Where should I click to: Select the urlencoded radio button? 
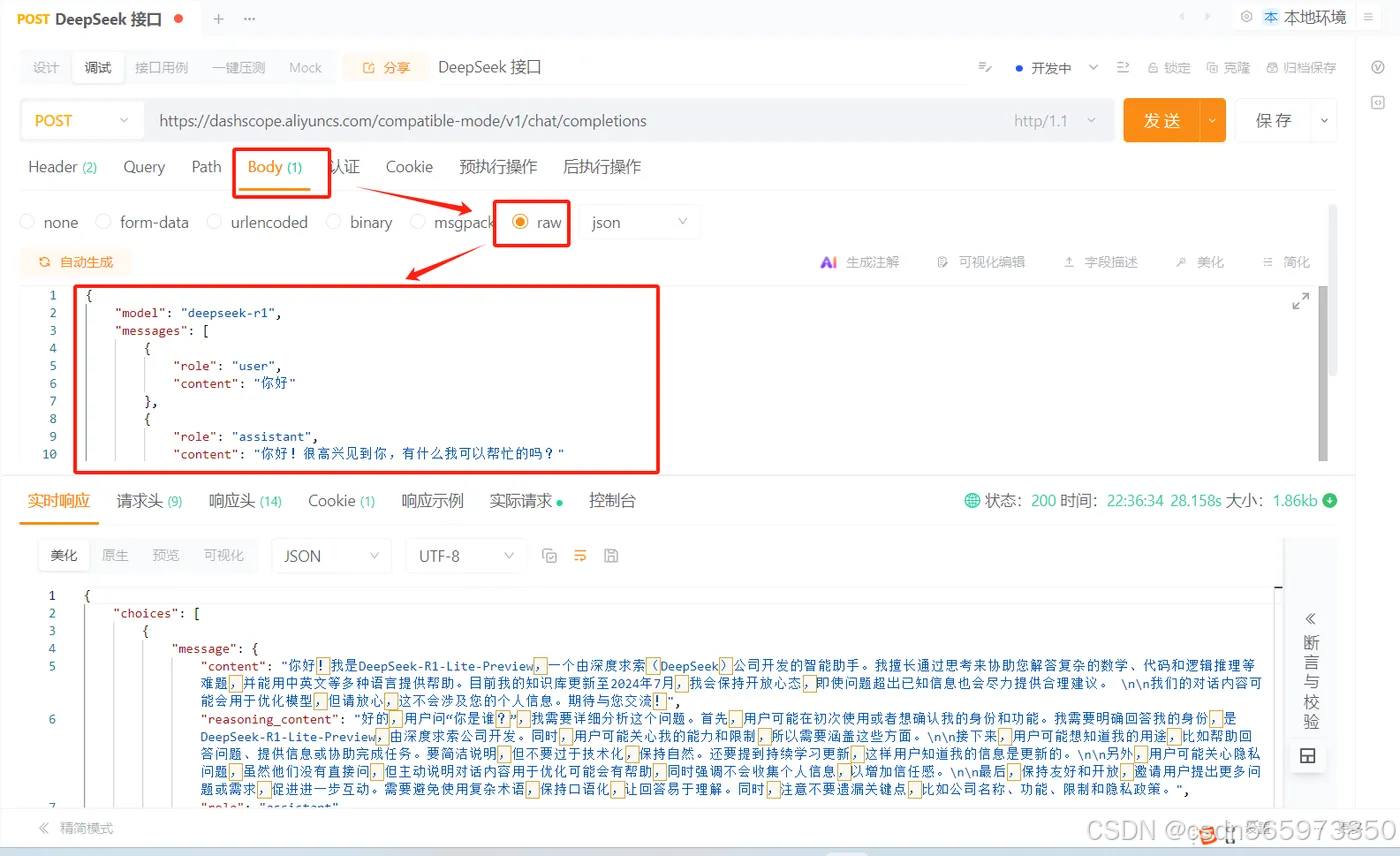pyautogui.click(x=214, y=222)
